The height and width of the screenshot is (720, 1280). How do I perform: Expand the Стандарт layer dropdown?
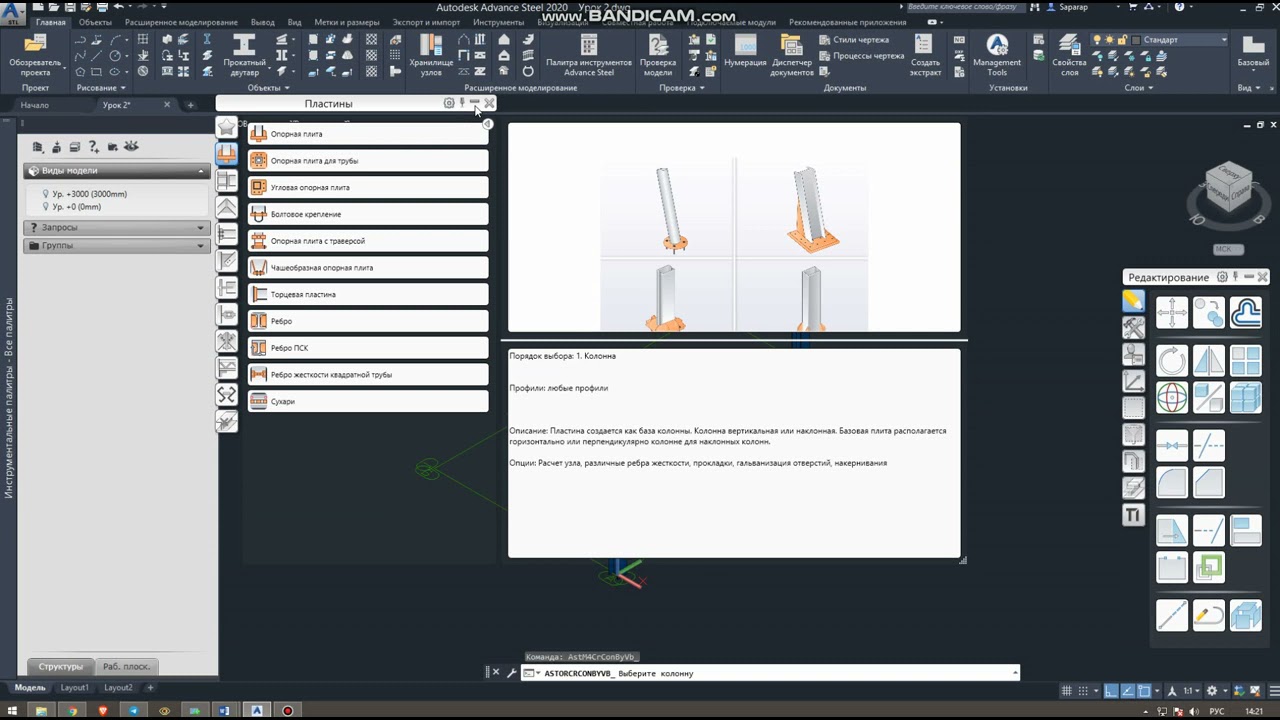tap(1224, 40)
